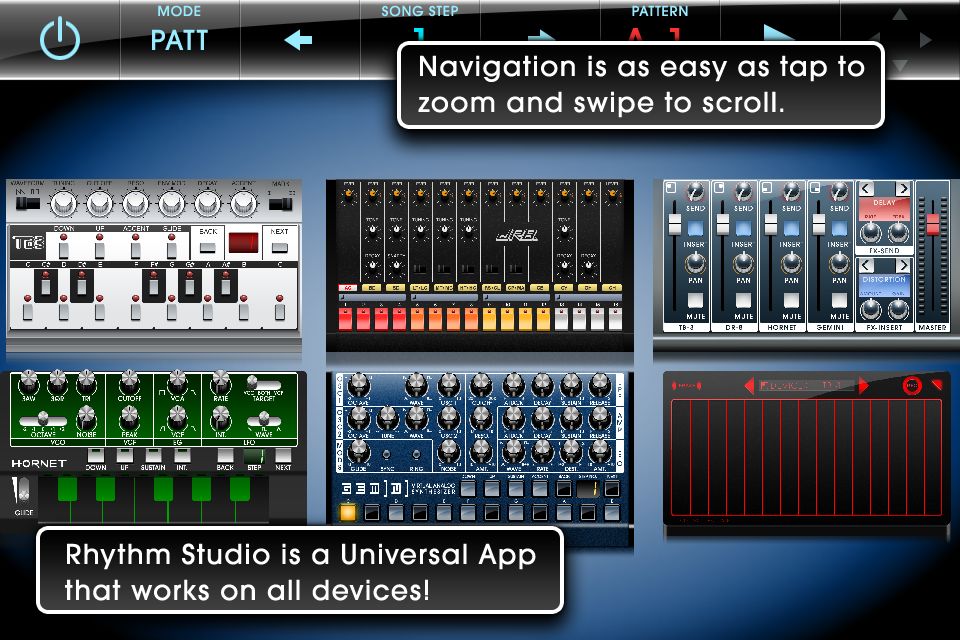Click the TB-3 Decay knob
Image resolution: width=960 pixels, height=640 pixels.
(x=208, y=203)
